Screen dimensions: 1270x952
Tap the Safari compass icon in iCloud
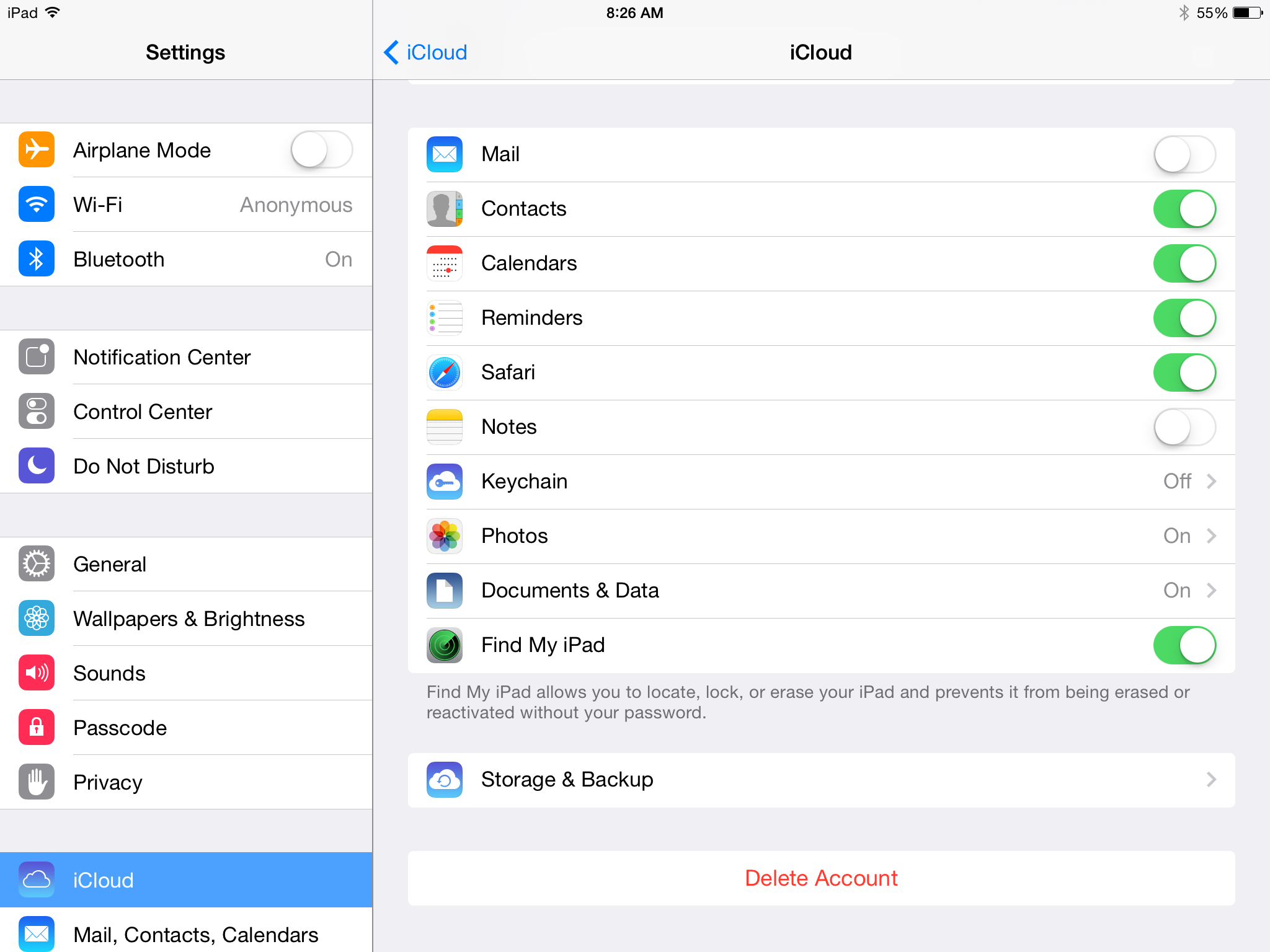(445, 372)
